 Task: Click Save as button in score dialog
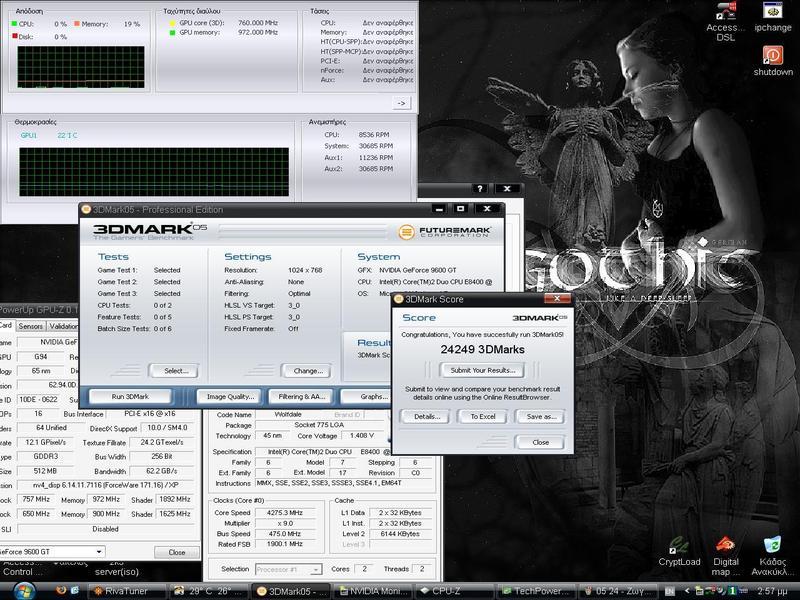click(540, 416)
